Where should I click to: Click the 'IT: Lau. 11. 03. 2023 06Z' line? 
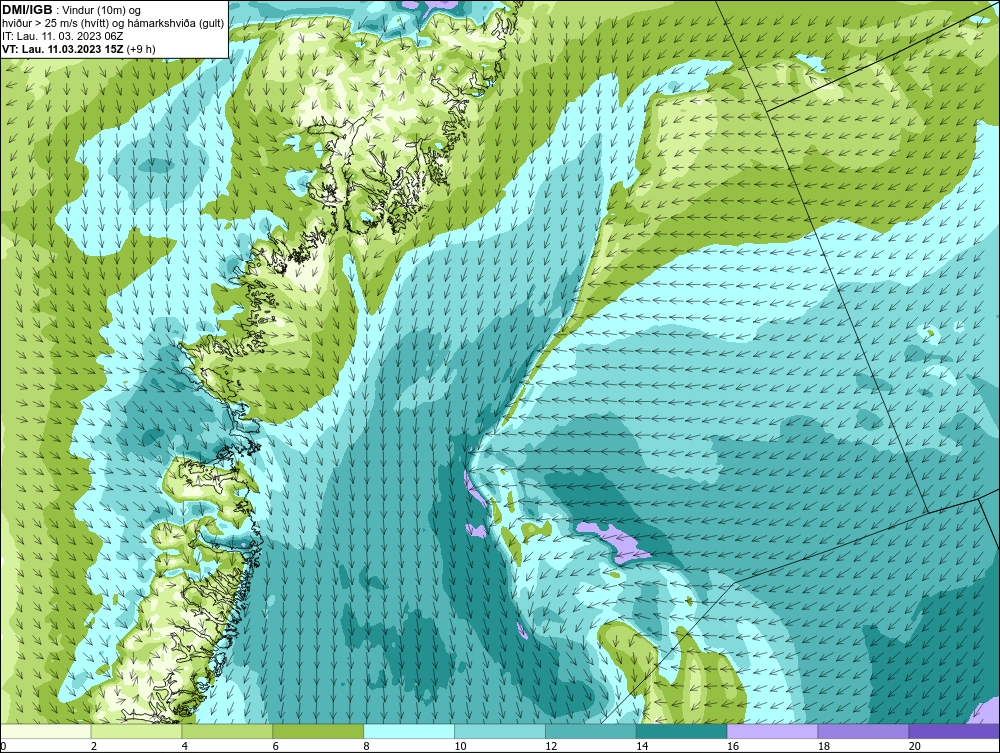coord(62,36)
